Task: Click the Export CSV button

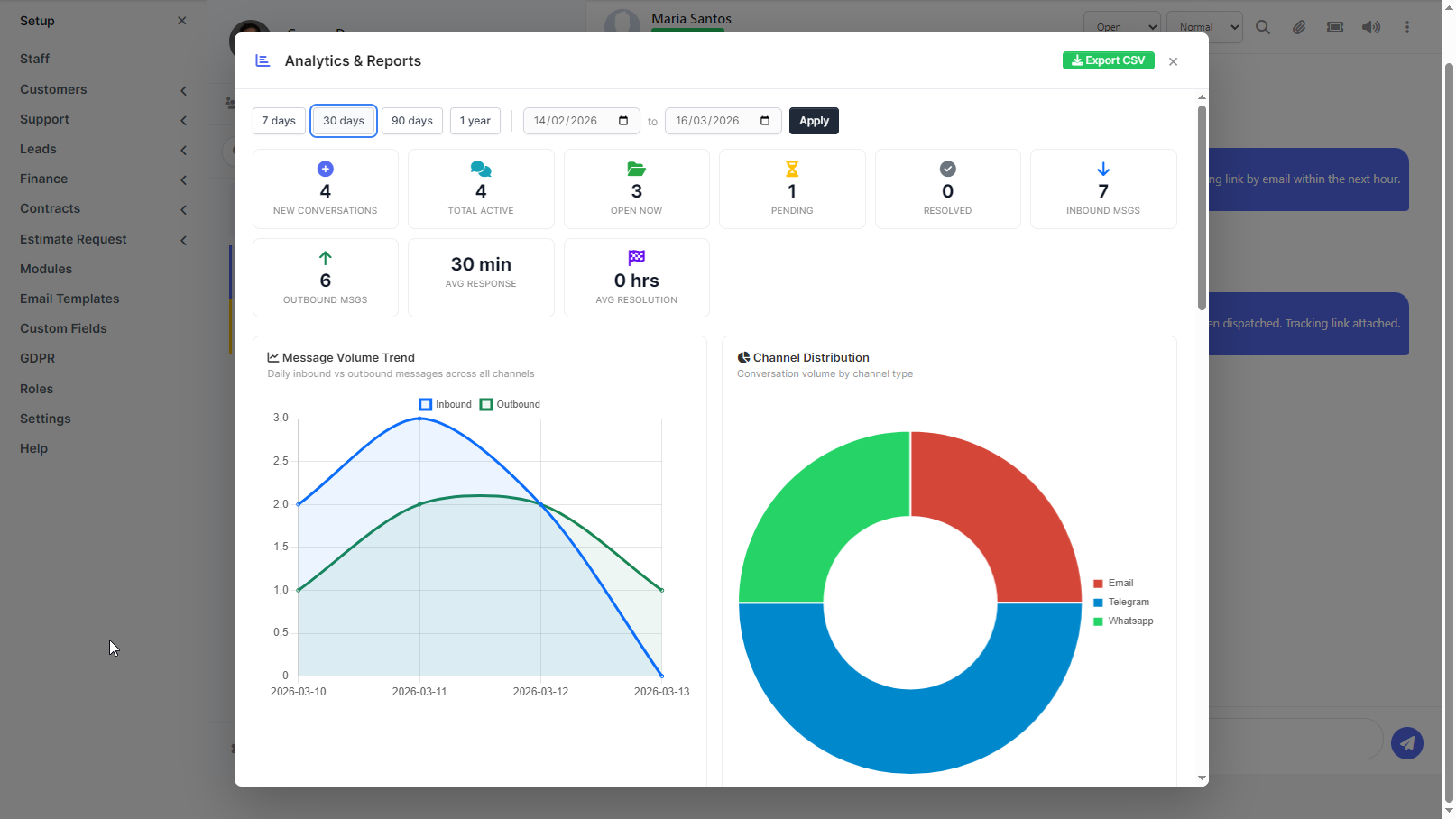Action: point(1109,60)
